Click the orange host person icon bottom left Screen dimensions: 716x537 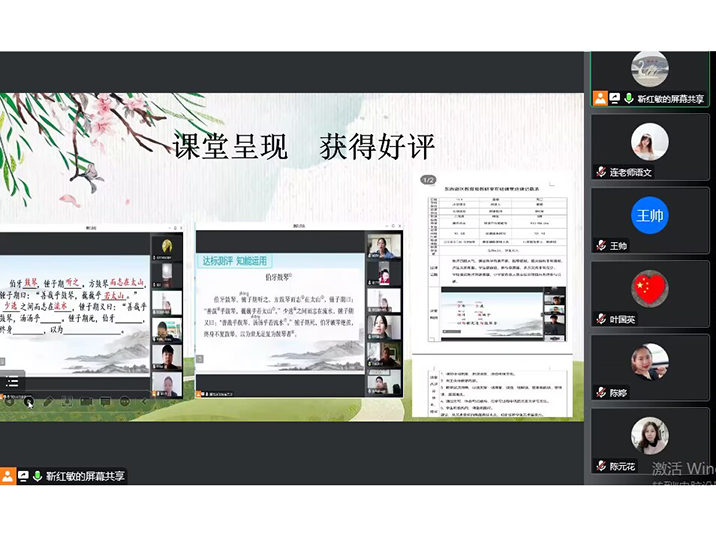coord(8,476)
